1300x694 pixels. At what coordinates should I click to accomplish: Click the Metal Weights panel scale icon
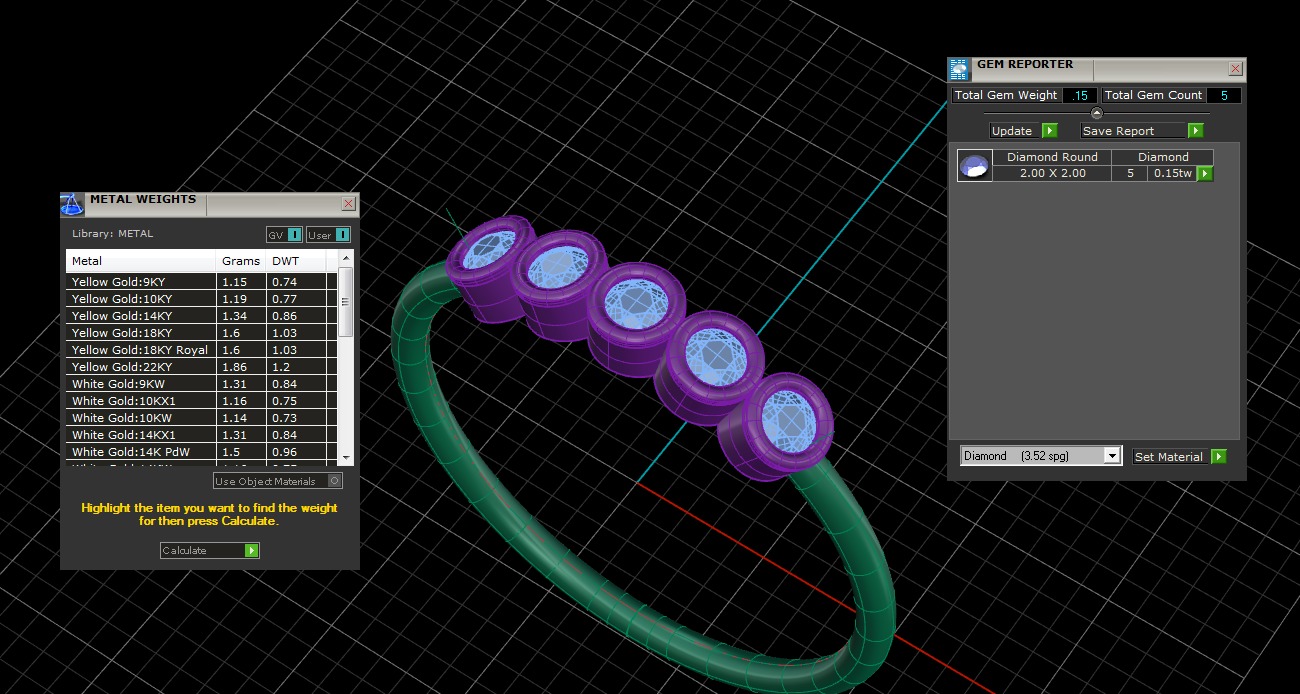[72, 204]
